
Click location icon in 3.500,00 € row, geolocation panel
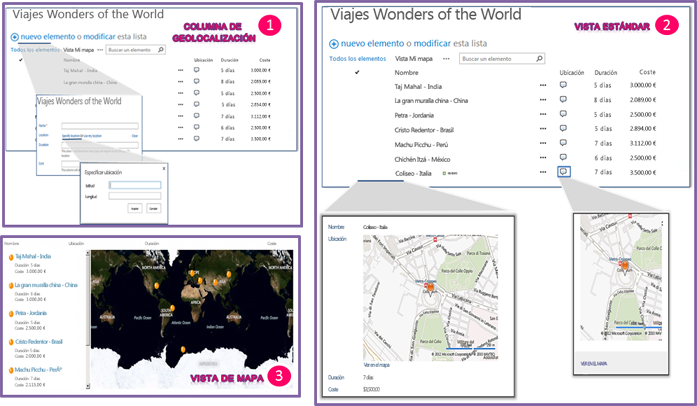[x=196, y=139]
